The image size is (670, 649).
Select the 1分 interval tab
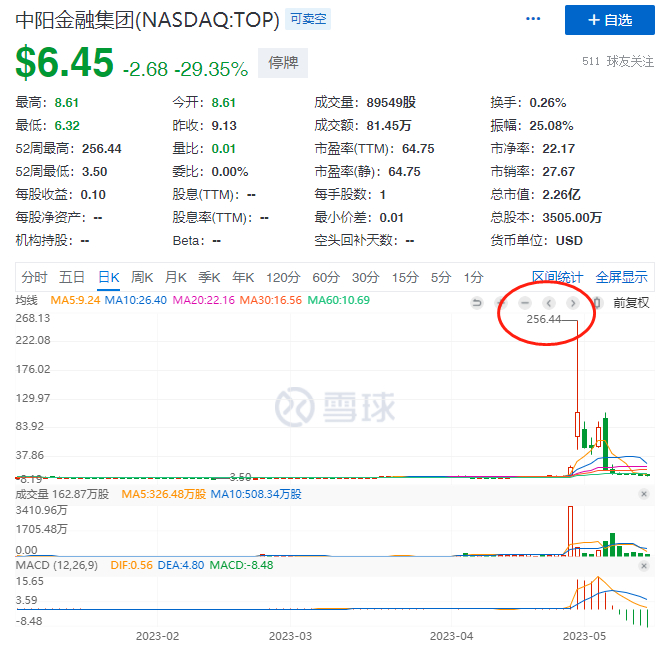tap(473, 277)
